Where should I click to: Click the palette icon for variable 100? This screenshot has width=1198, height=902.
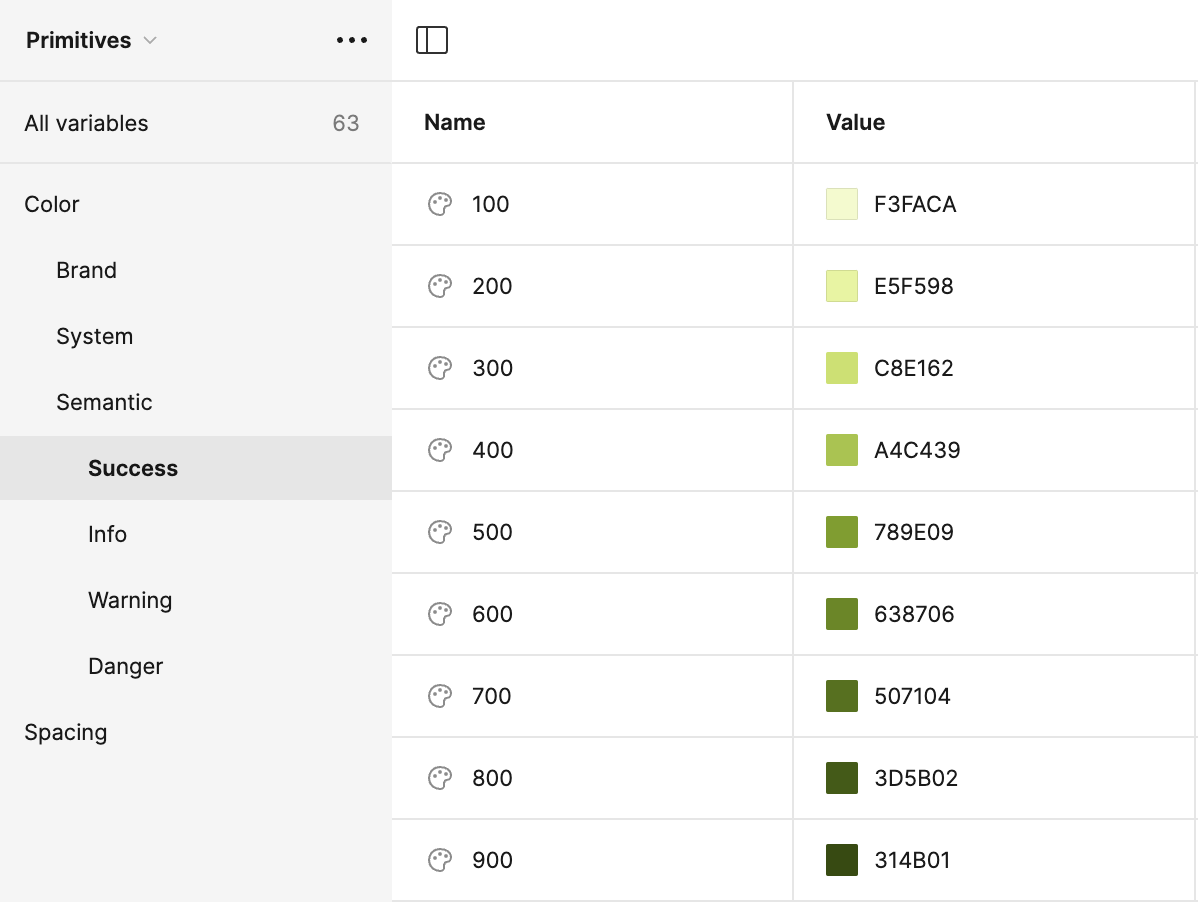pyautogui.click(x=440, y=204)
